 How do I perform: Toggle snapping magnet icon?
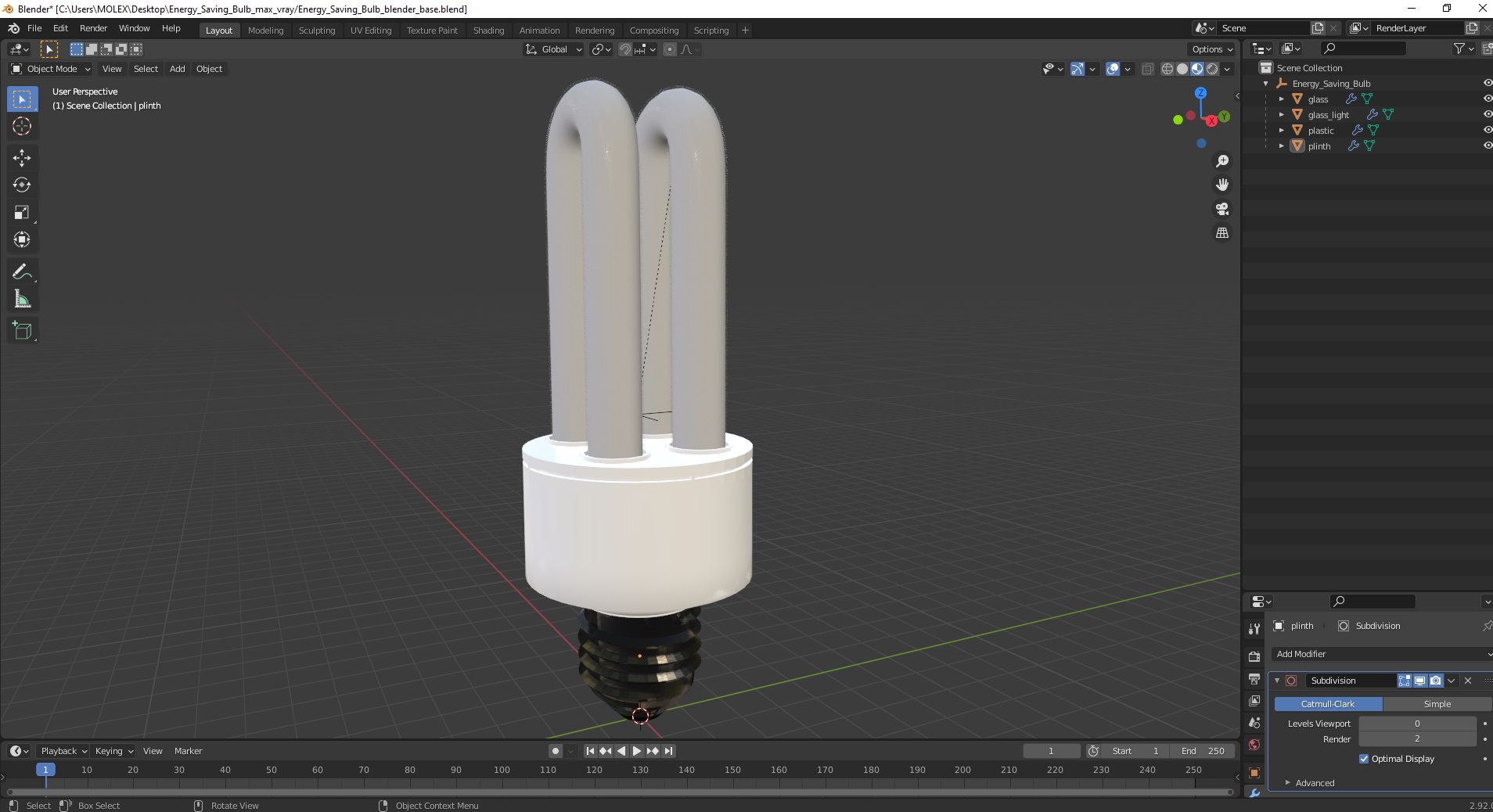pyautogui.click(x=625, y=49)
